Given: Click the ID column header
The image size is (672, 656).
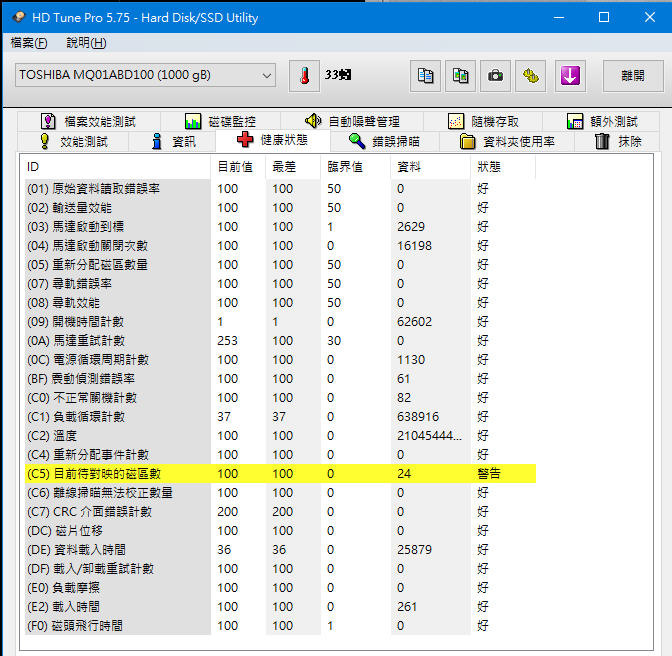Looking at the screenshot, I should coord(116,167).
